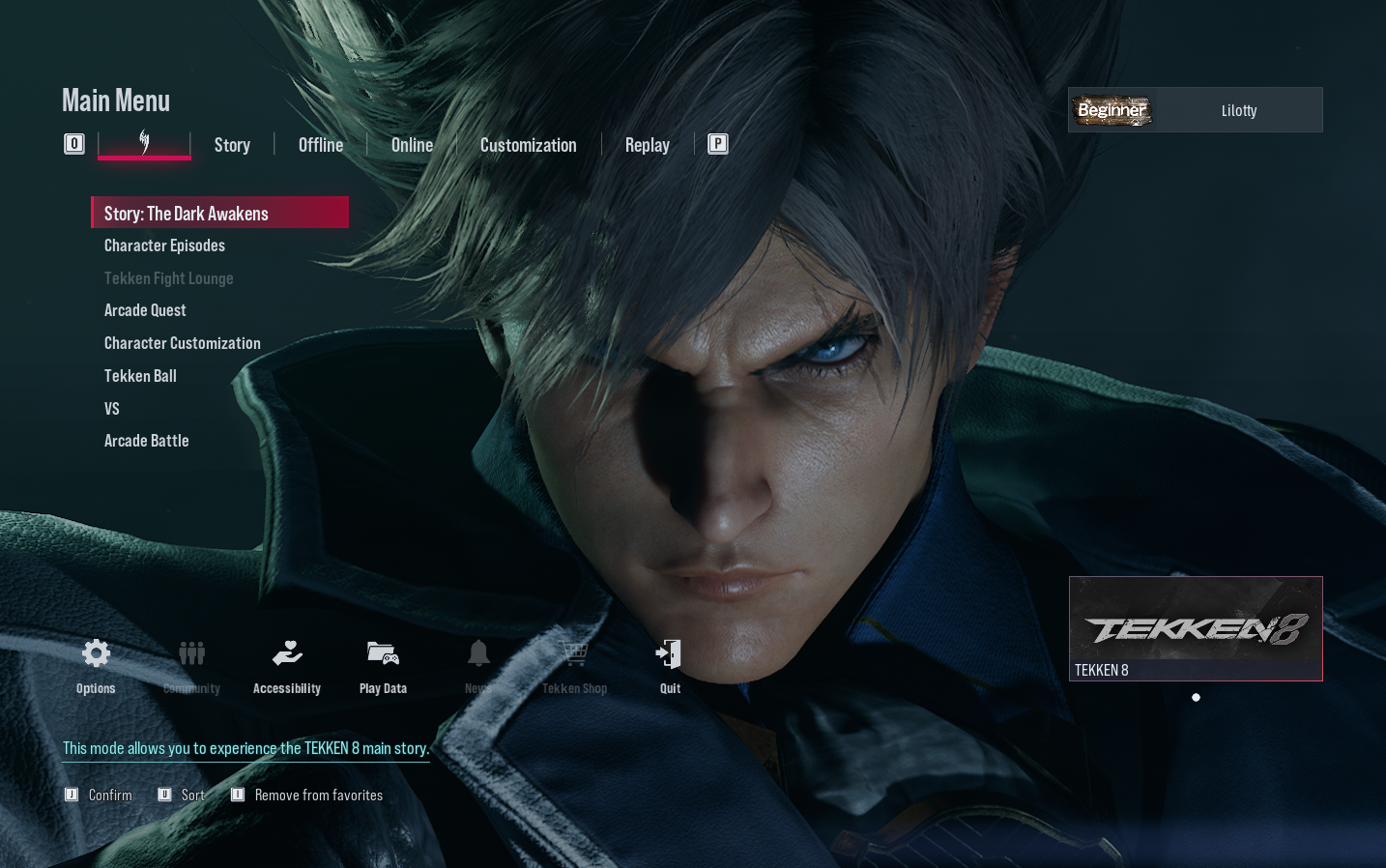
Task: Click the Quit exit-door icon
Action: click(670, 654)
